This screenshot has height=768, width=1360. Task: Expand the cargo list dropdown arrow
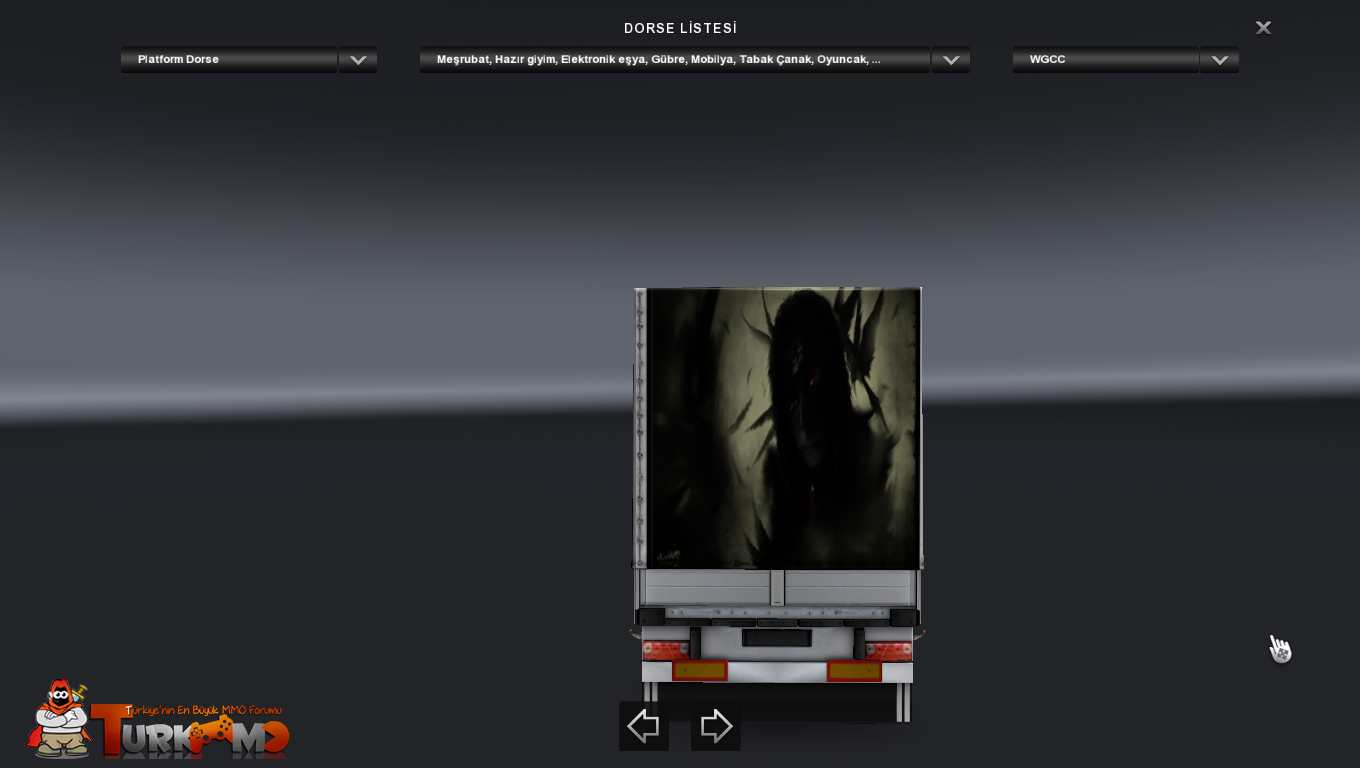pyautogui.click(x=951, y=60)
